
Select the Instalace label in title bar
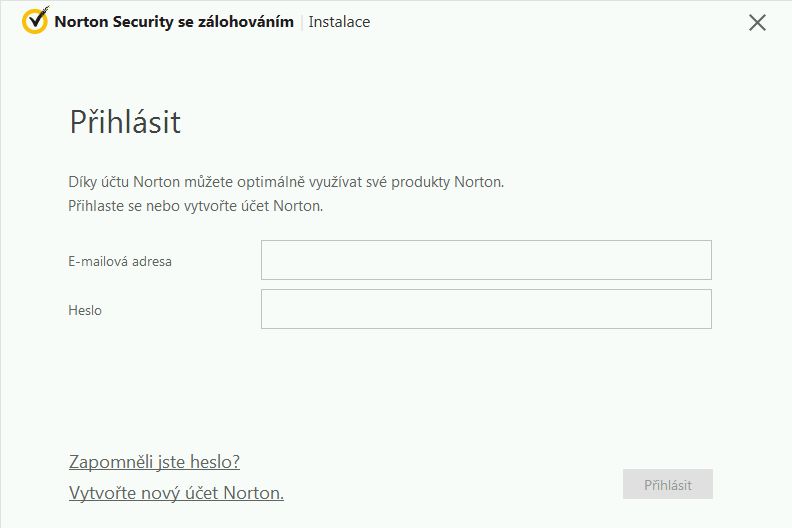[x=339, y=21]
